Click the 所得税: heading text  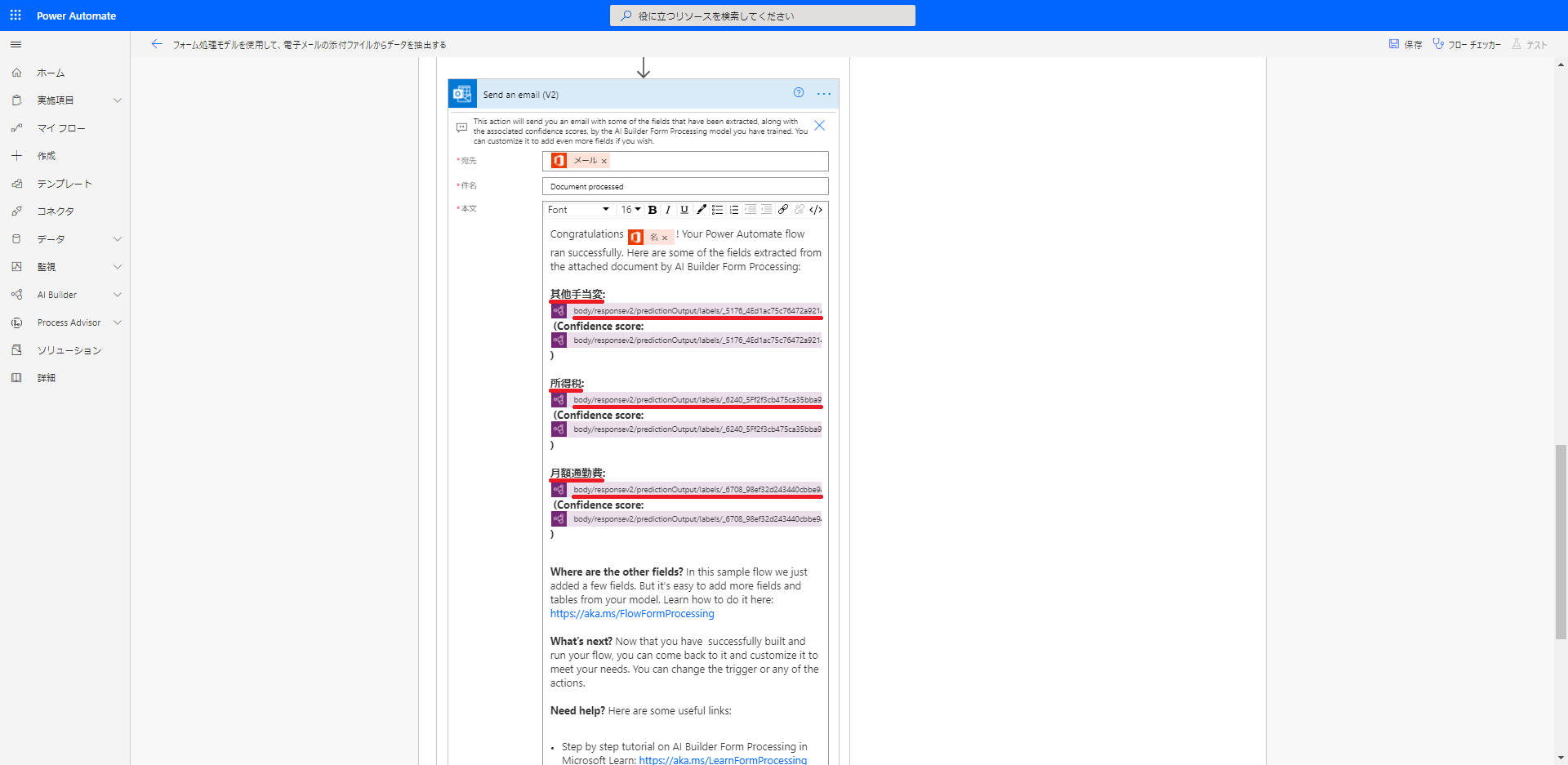point(567,383)
